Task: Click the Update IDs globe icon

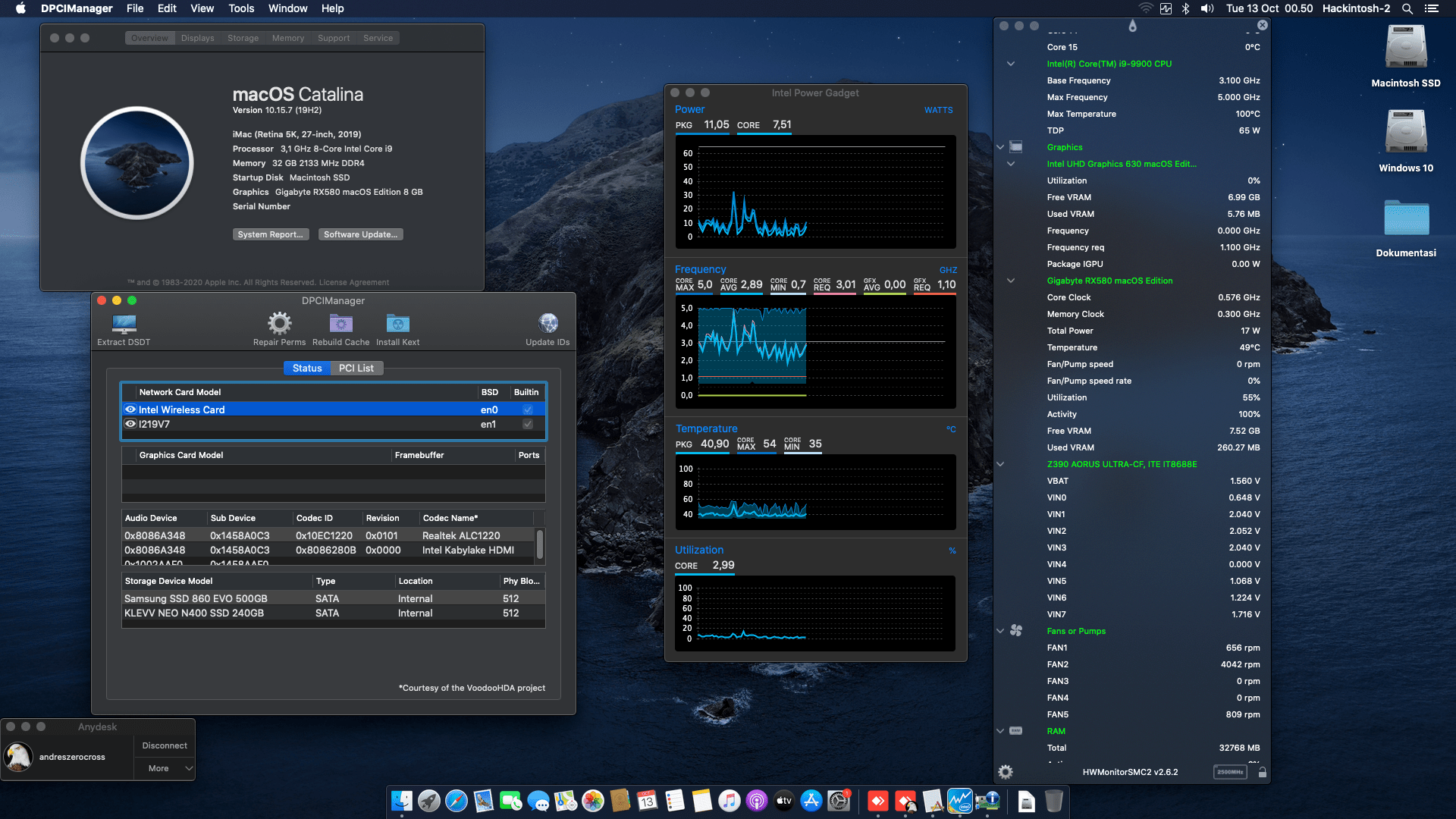Action: click(x=548, y=322)
